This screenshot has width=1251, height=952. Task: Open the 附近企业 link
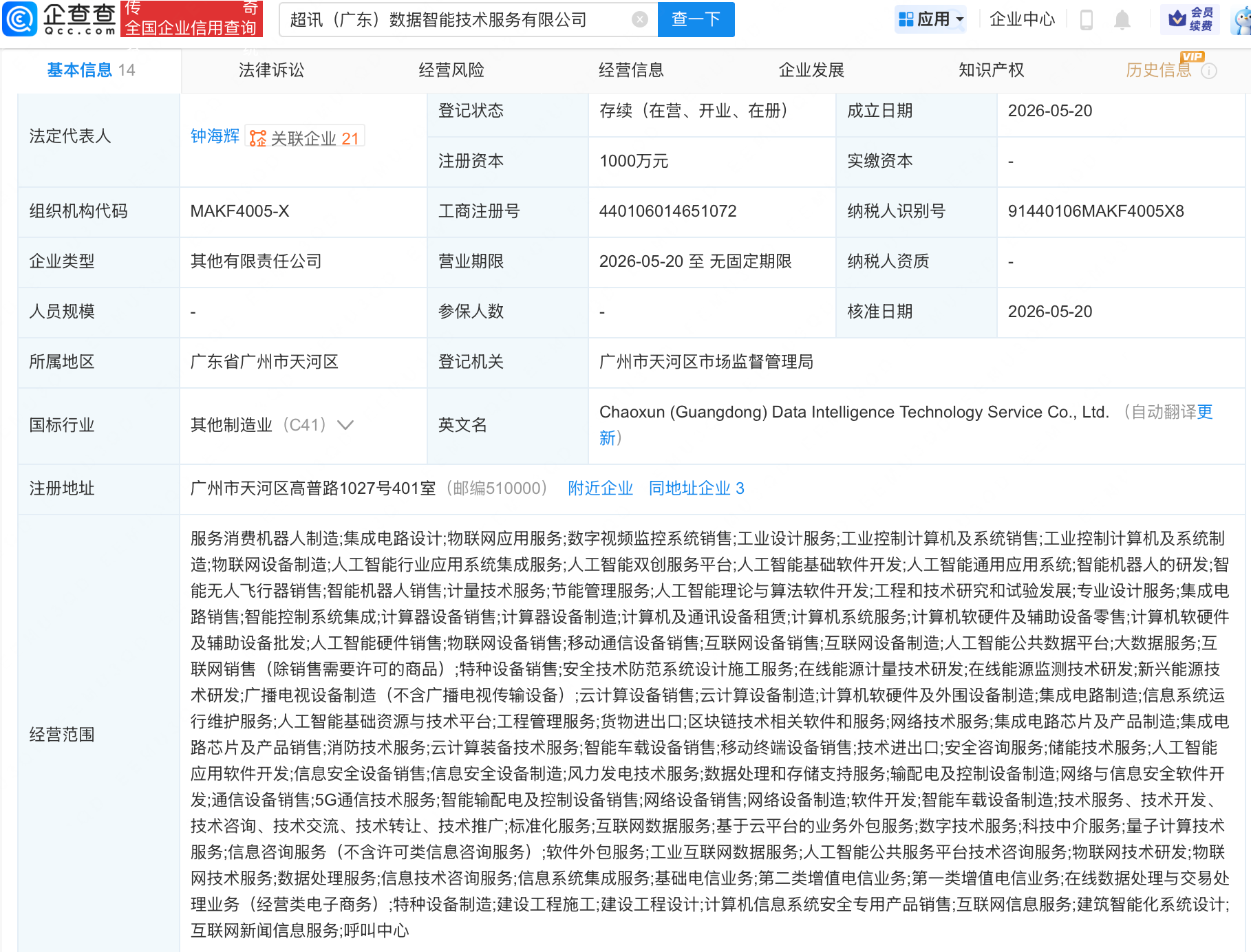tap(600, 488)
